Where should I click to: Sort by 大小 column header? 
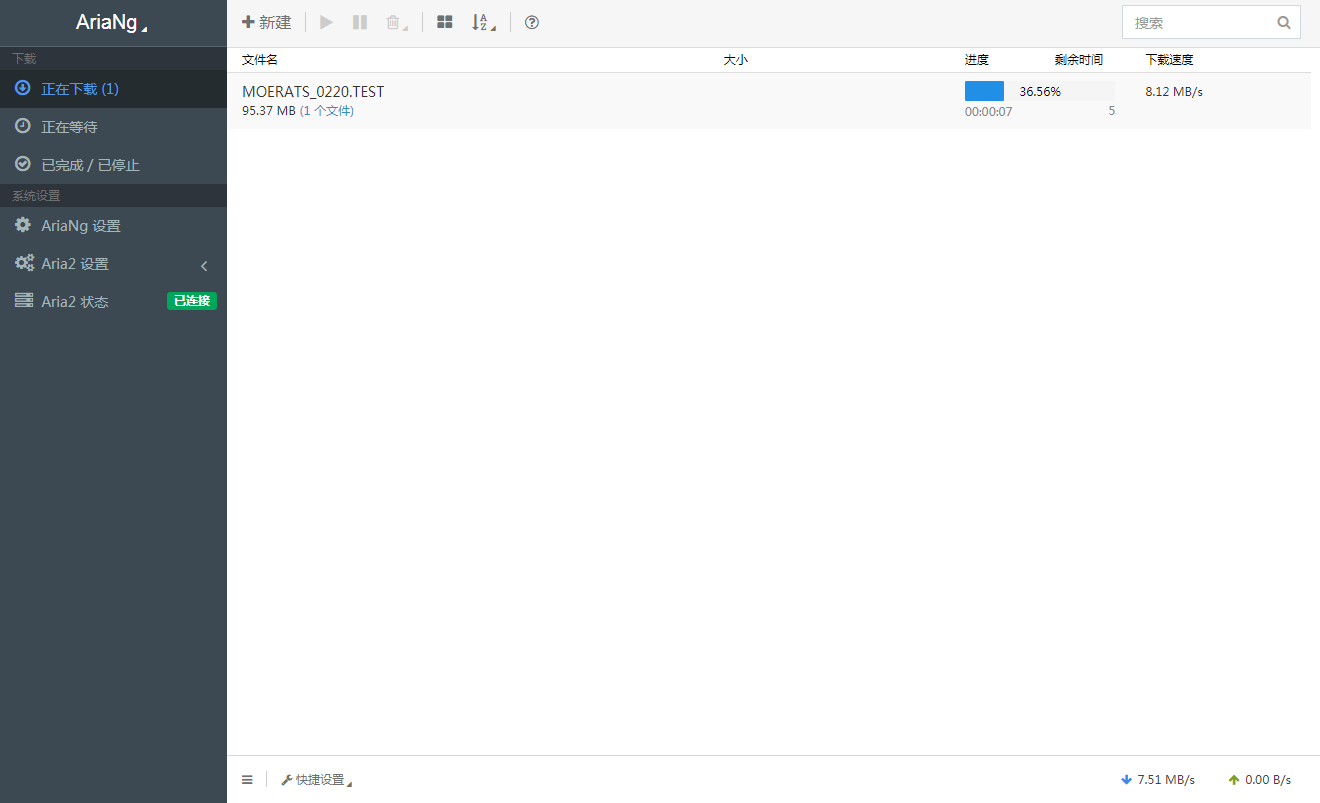click(x=735, y=60)
